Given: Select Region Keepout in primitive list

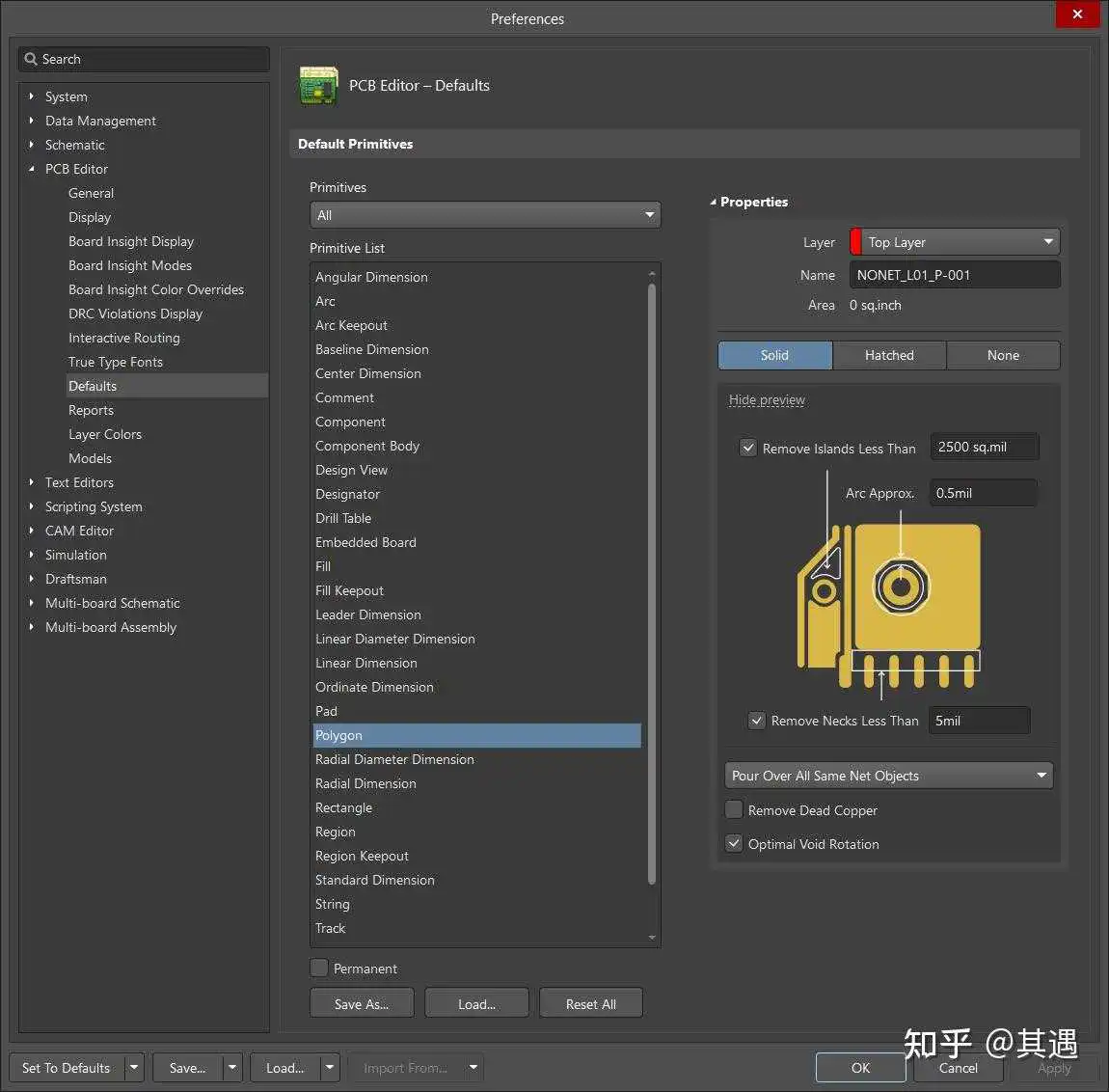Looking at the screenshot, I should click(x=476, y=856).
